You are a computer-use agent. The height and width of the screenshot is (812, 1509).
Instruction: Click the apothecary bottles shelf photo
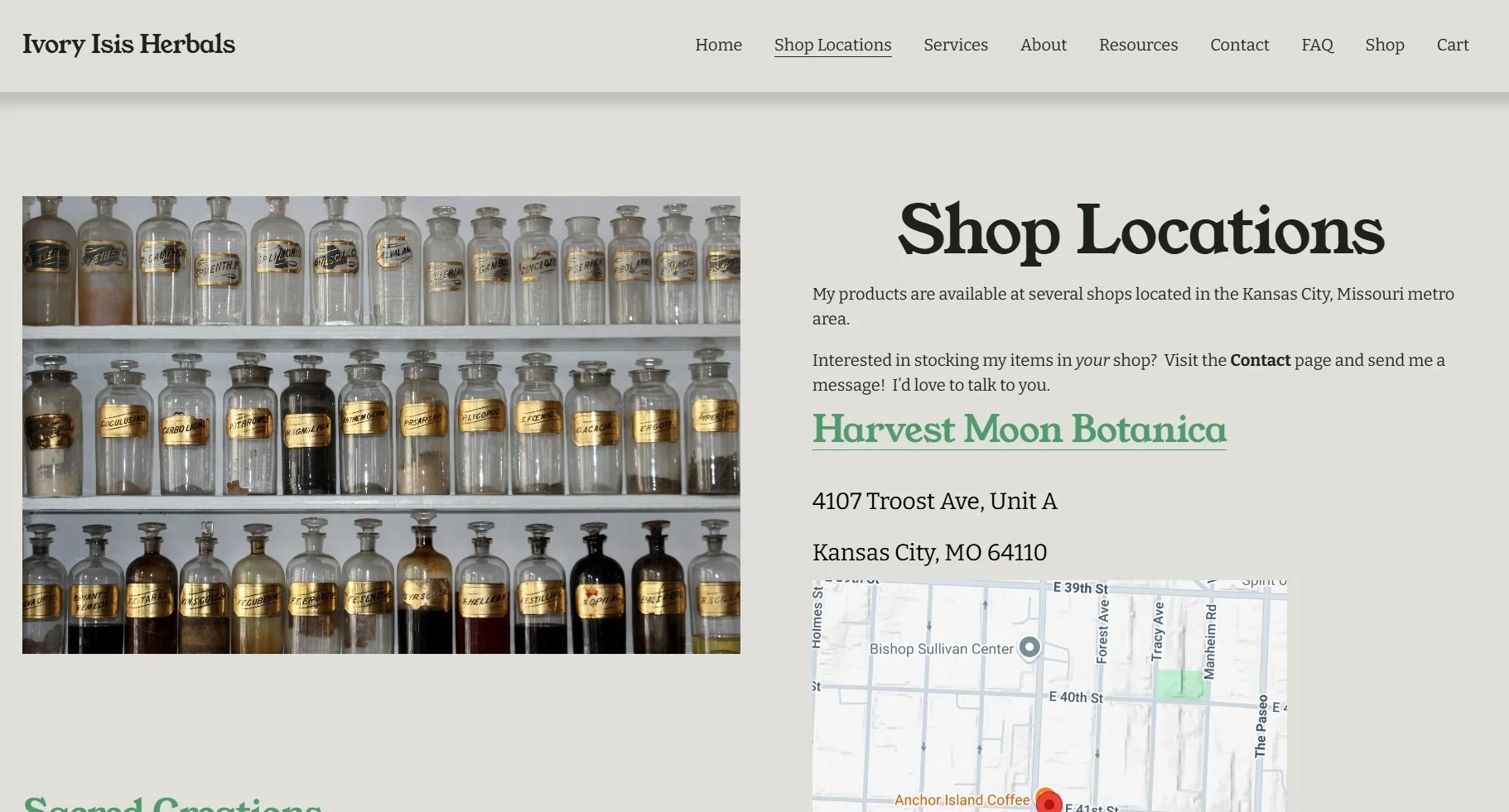(x=381, y=425)
